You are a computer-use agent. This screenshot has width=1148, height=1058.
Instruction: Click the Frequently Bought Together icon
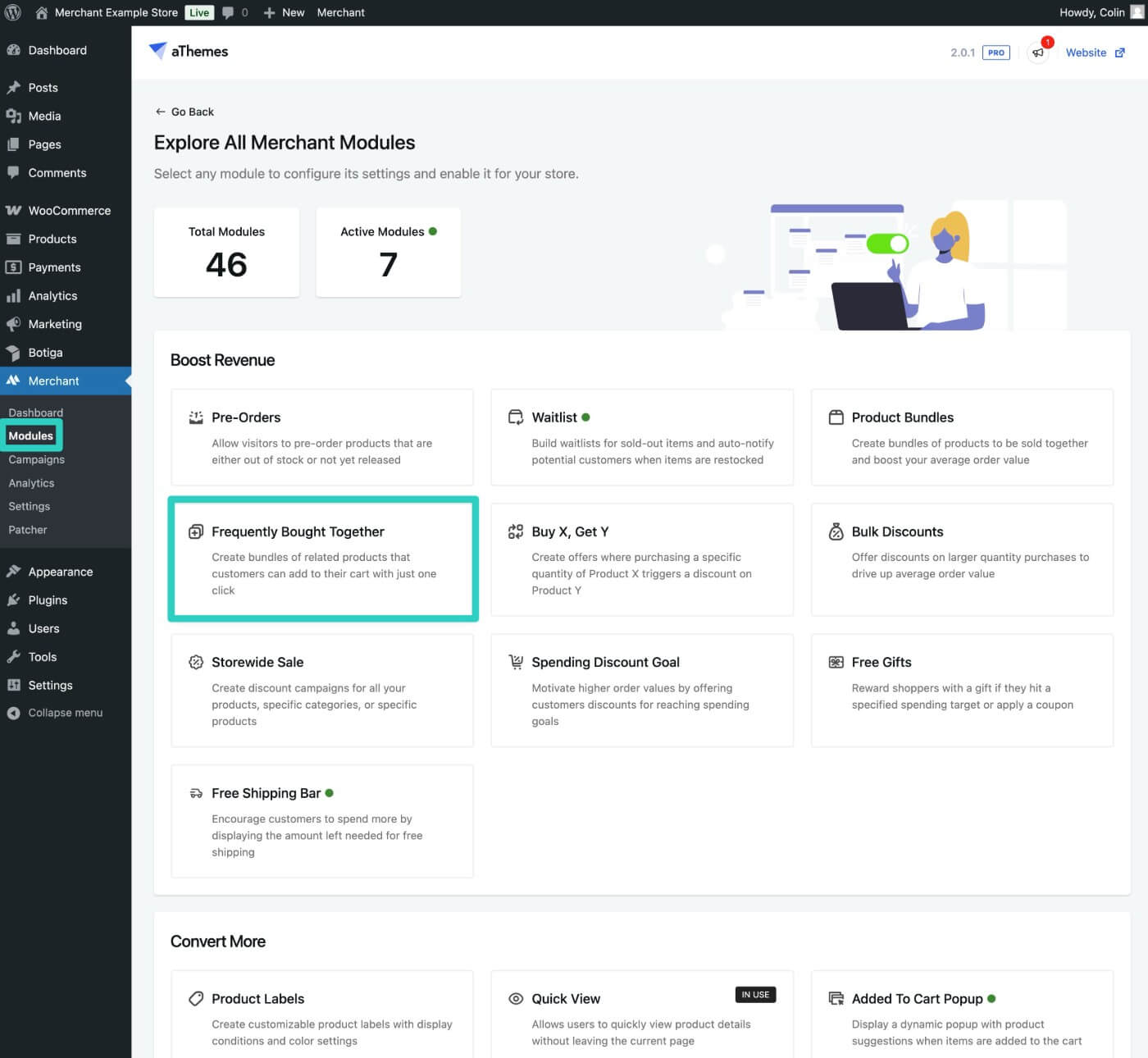(196, 531)
